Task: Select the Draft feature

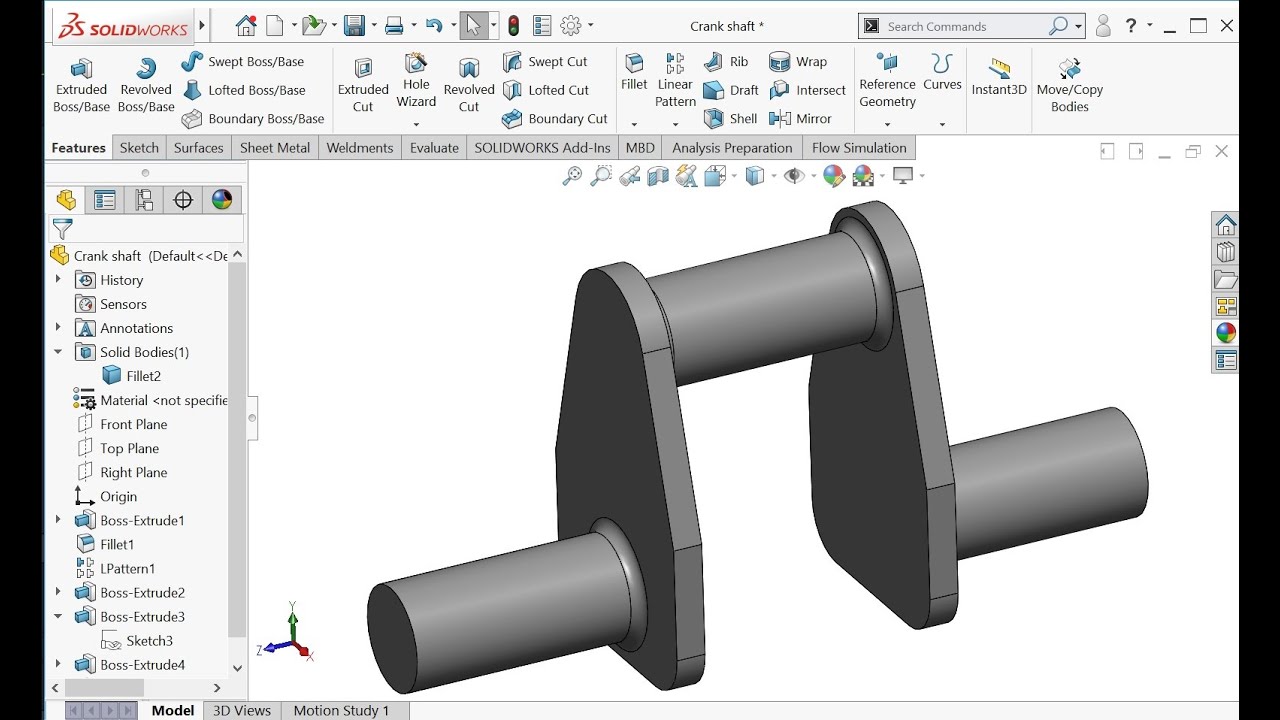Action: pyautogui.click(x=731, y=90)
